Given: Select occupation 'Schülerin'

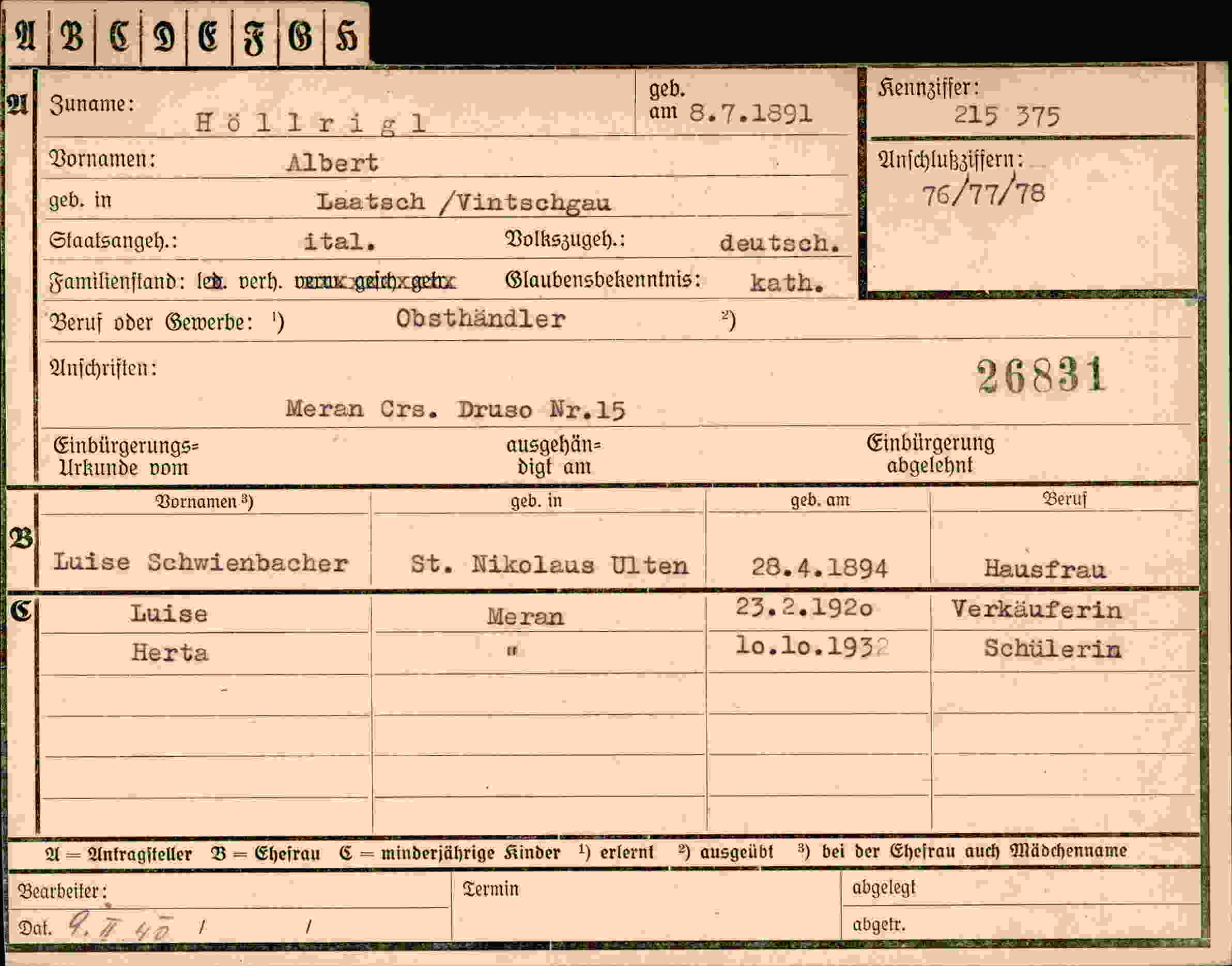Looking at the screenshot, I should click(x=1052, y=648).
